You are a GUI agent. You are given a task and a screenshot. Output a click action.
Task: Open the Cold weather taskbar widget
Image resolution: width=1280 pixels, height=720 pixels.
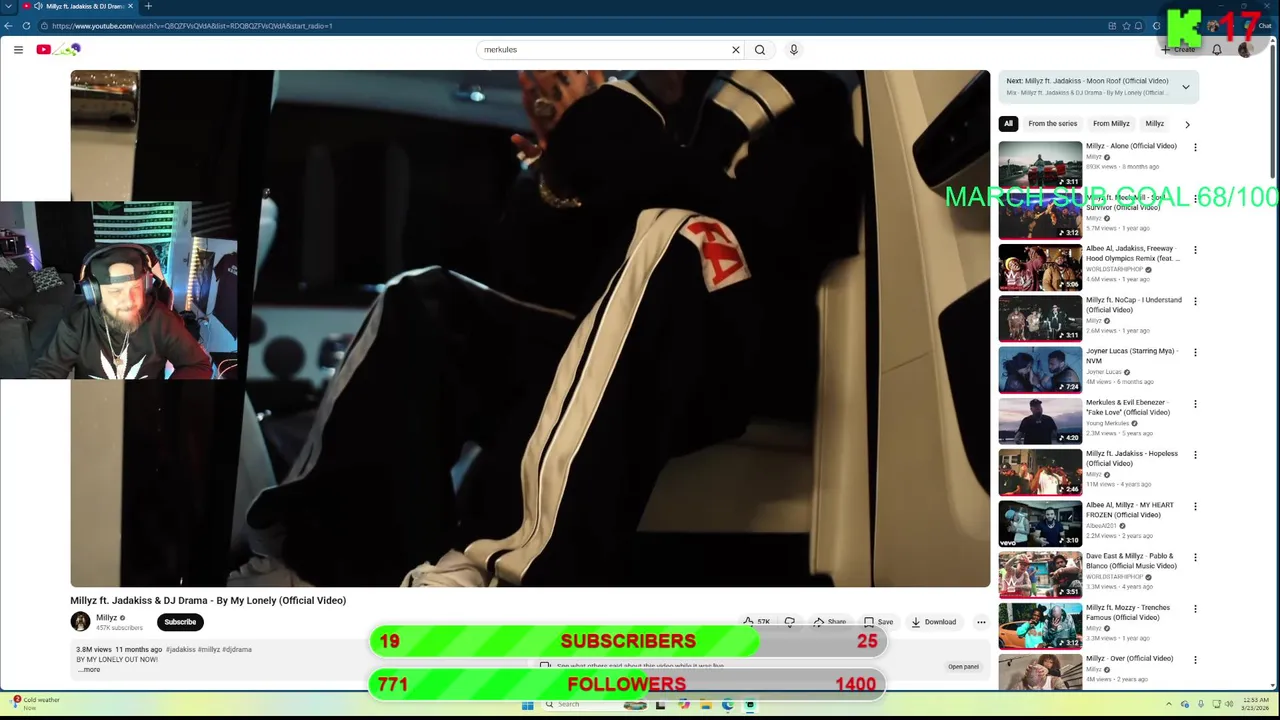click(35, 703)
